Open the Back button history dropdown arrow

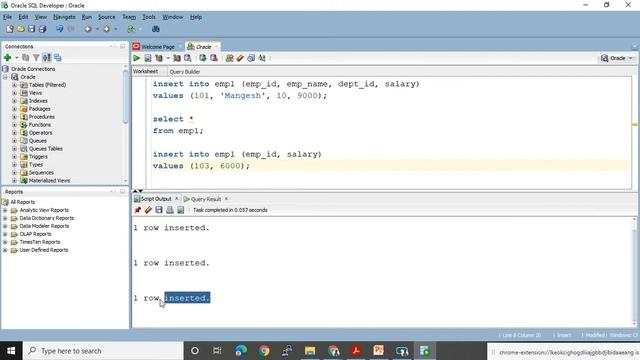(97, 29)
